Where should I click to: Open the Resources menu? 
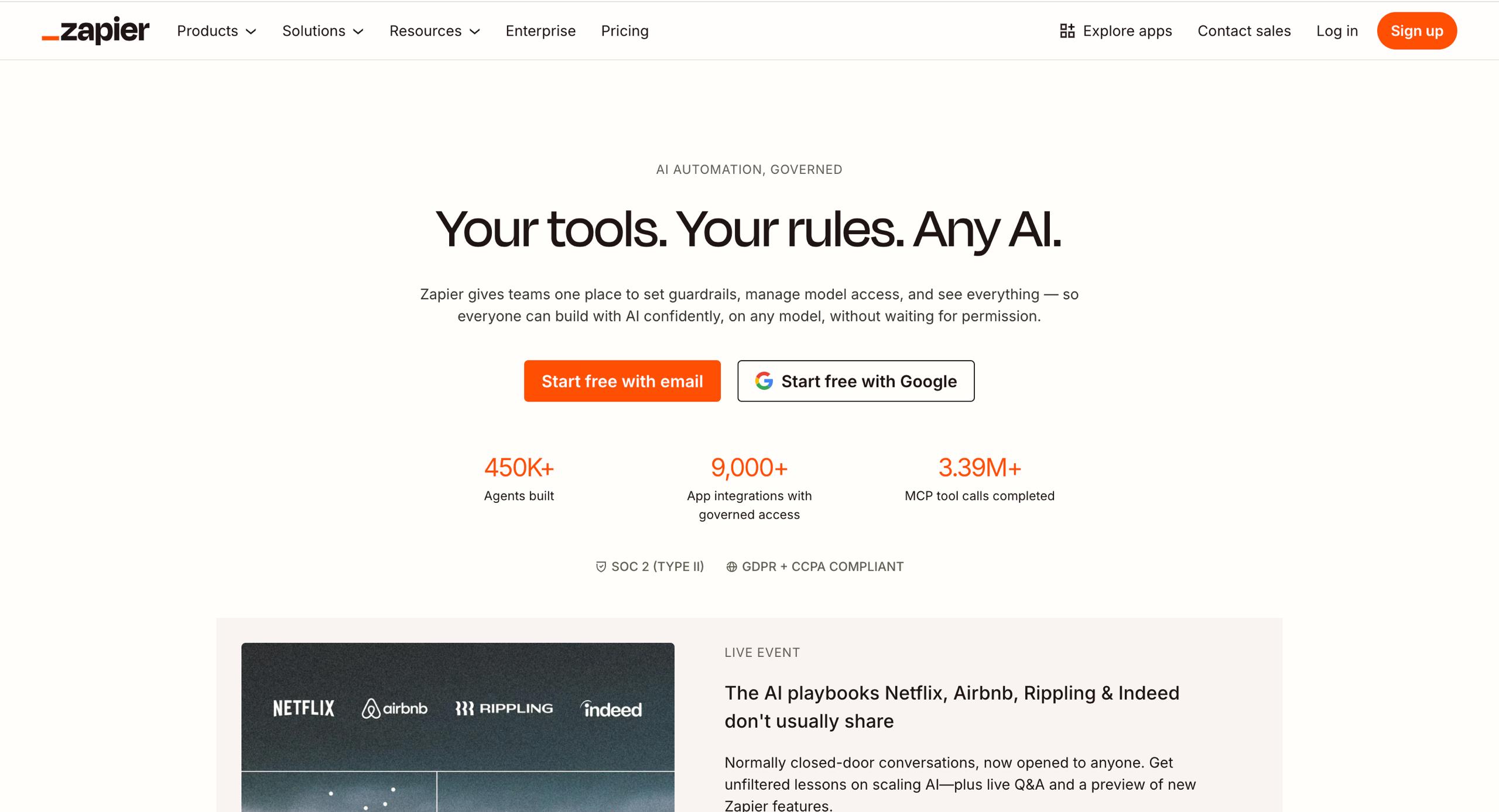pos(435,31)
